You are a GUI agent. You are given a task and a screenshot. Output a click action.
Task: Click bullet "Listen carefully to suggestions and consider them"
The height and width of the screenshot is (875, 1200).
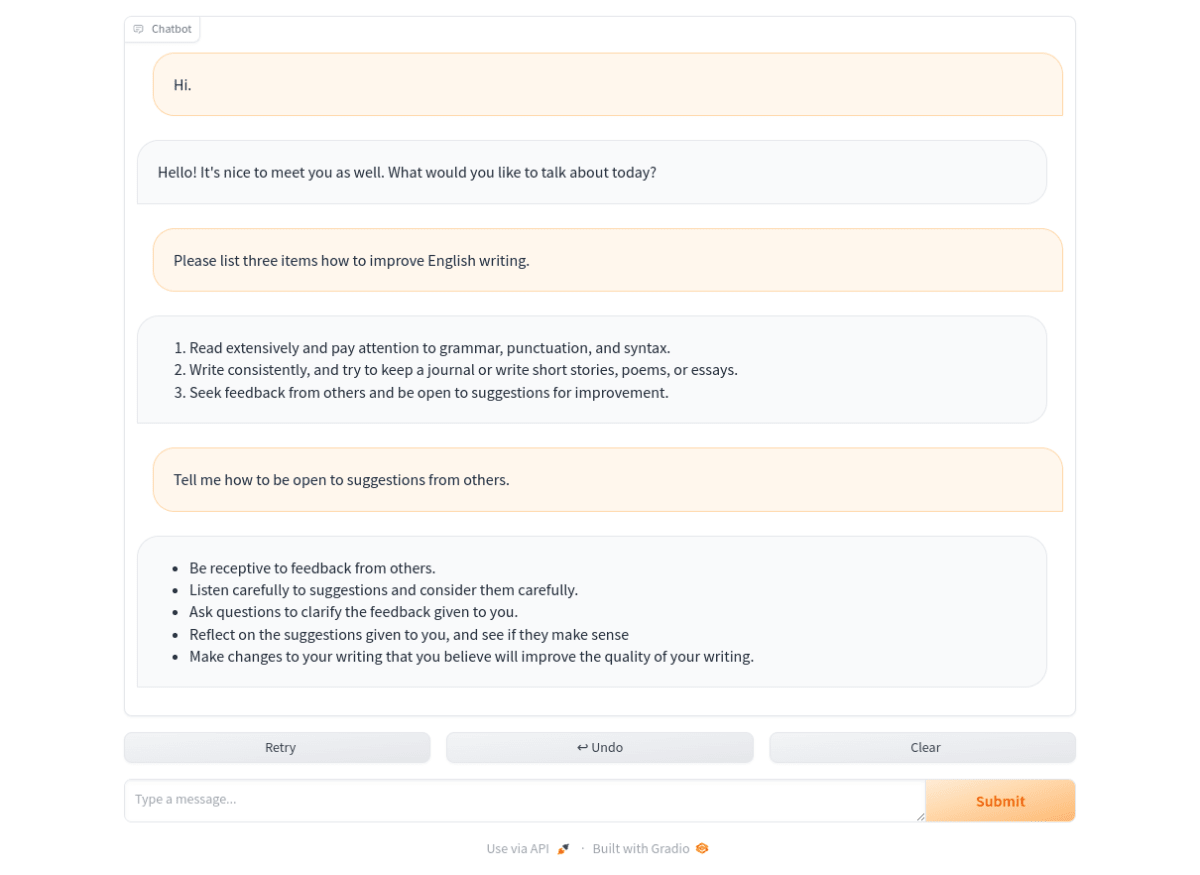(x=383, y=590)
